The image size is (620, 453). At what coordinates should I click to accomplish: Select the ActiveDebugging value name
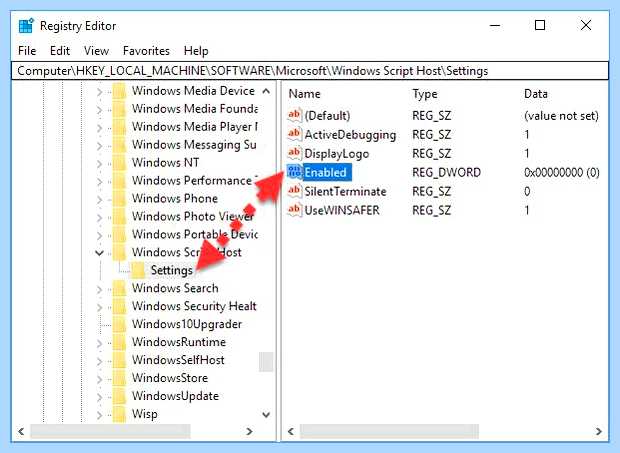(350, 134)
